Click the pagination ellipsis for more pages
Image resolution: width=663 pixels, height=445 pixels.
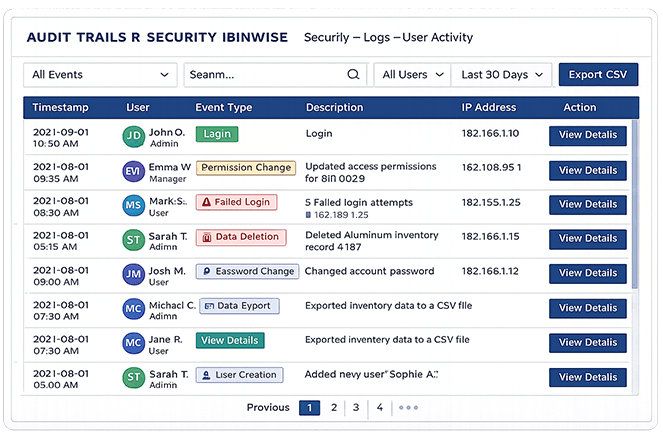(408, 408)
